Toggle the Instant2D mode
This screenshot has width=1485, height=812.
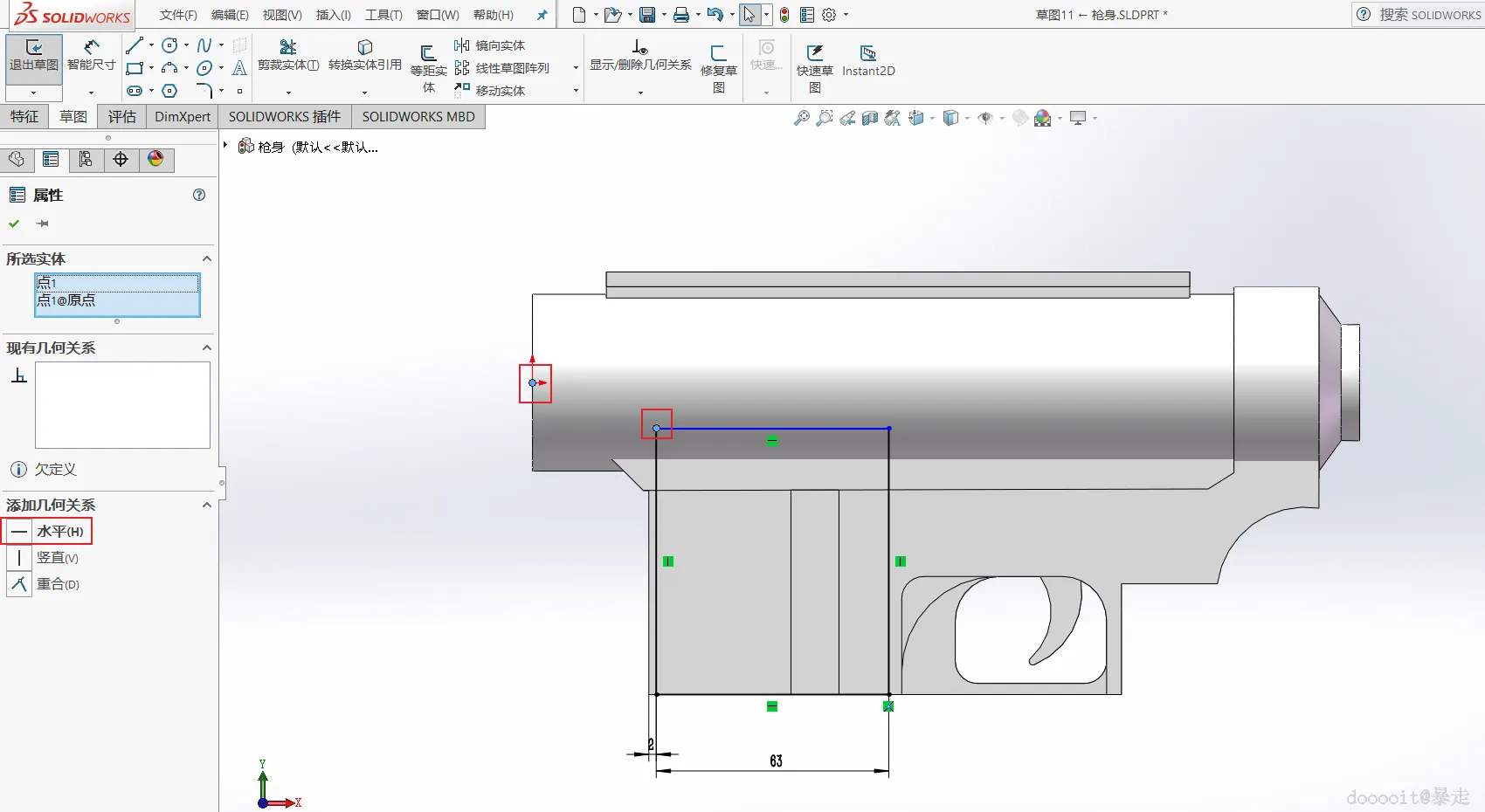[867, 60]
